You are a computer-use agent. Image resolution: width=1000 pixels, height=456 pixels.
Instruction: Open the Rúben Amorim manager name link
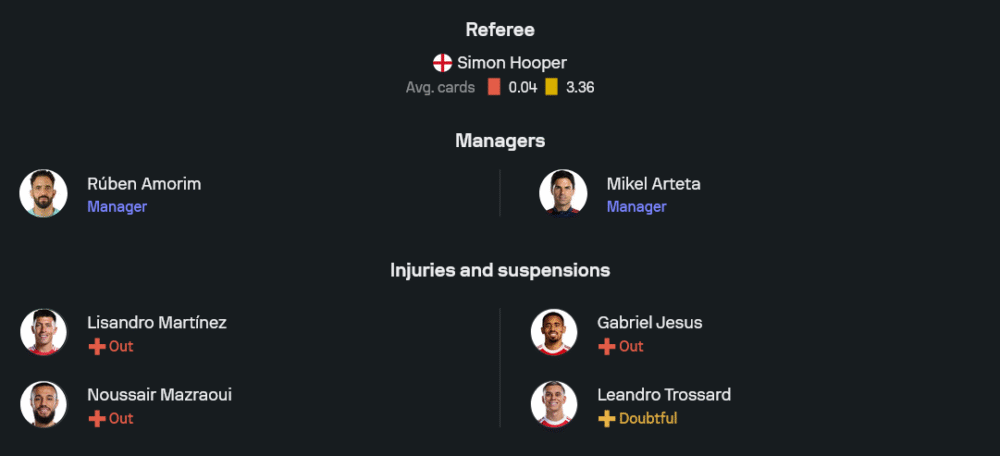pos(144,184)
